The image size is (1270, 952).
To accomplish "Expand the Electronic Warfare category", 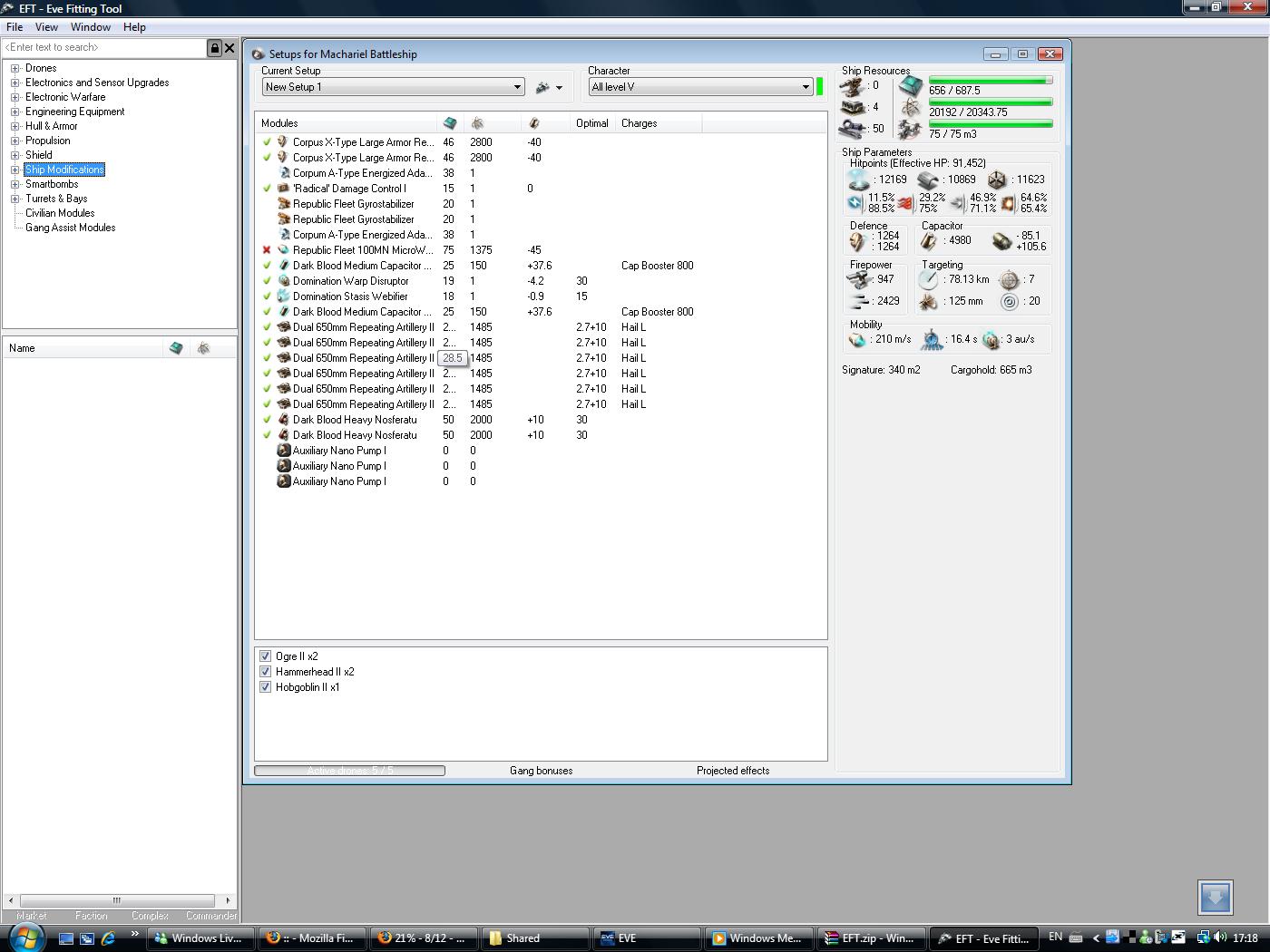I will [15, 97].
